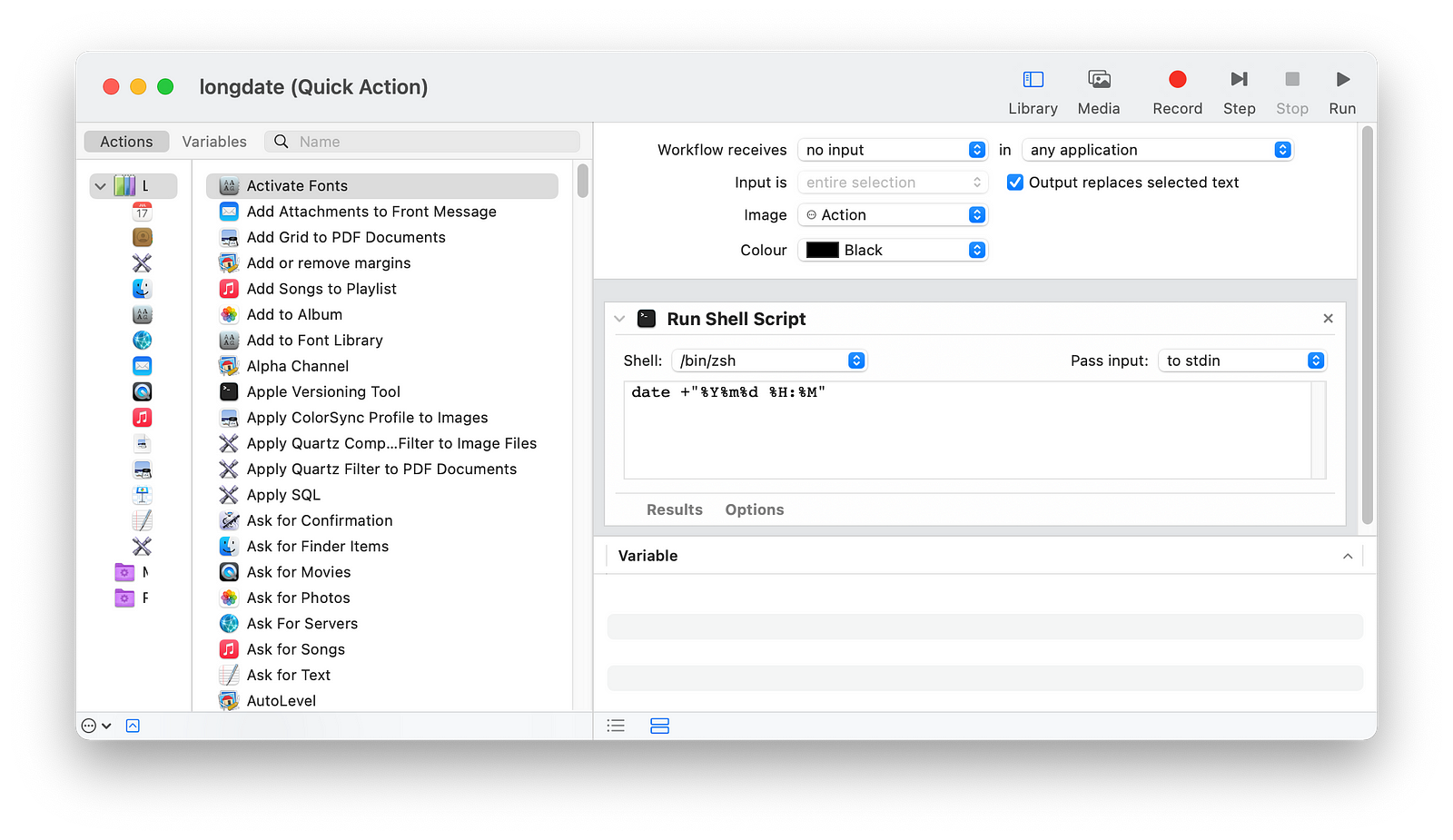Image resolution: width=1453 pixels, height=840 pixels.
Task: Select the Photos category in the sidebar
Action: click(x=143, y=469)
